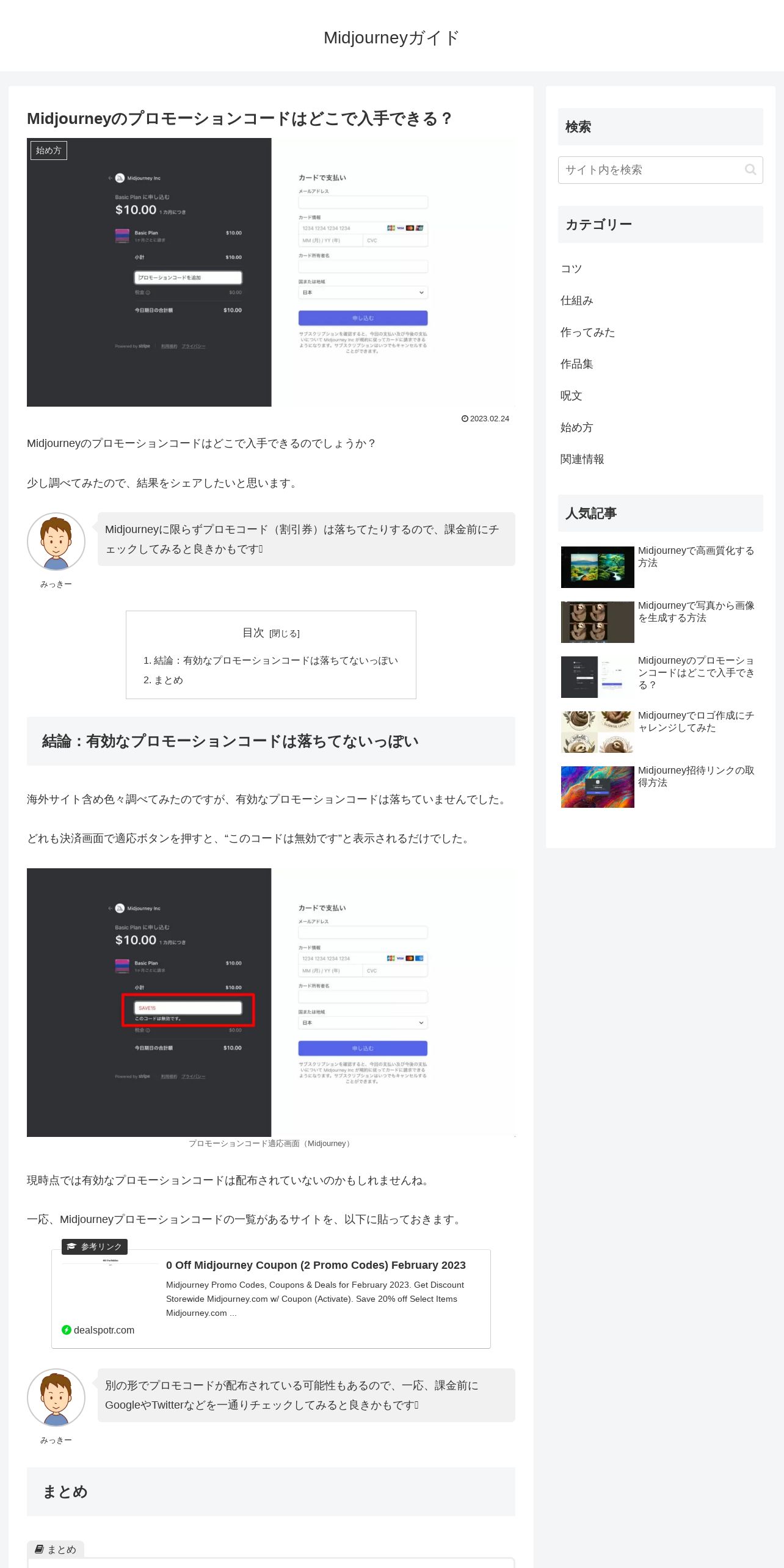Click the colorful swirl thumbnail for 招待リンク article

[x=598, y=787]
